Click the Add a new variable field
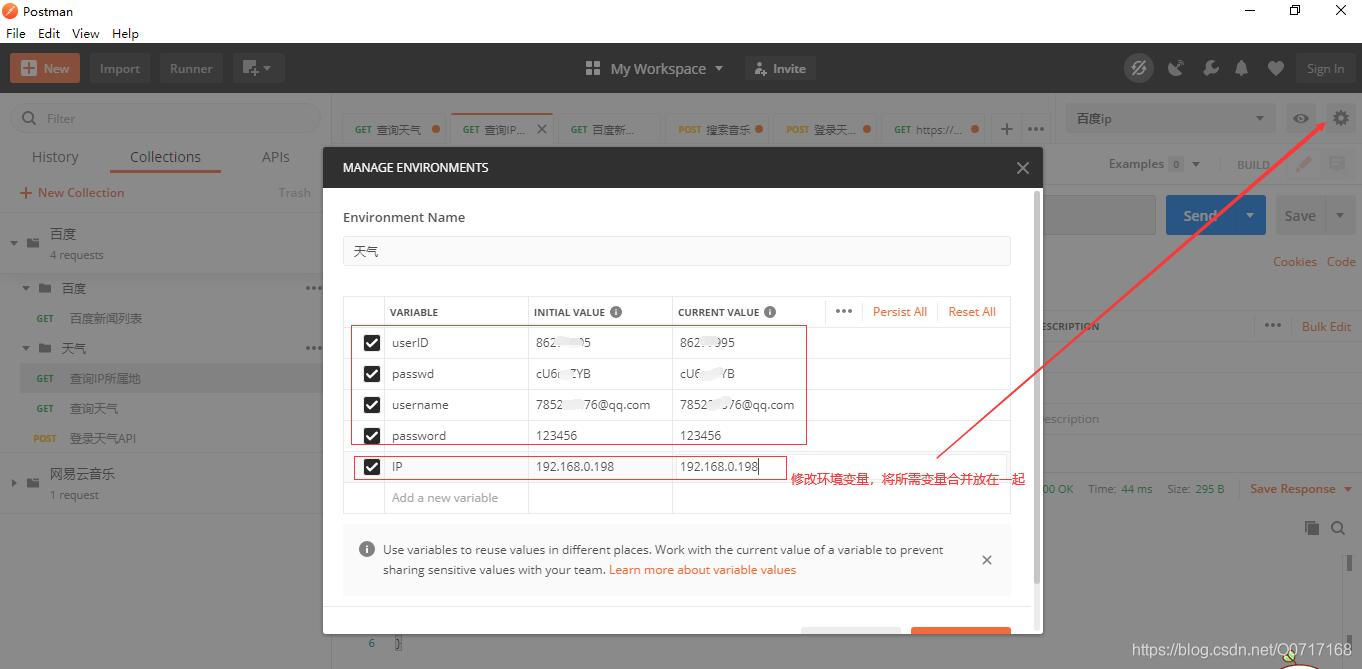The width and height of the screenshot is (1362, 669). click(456, 498)
